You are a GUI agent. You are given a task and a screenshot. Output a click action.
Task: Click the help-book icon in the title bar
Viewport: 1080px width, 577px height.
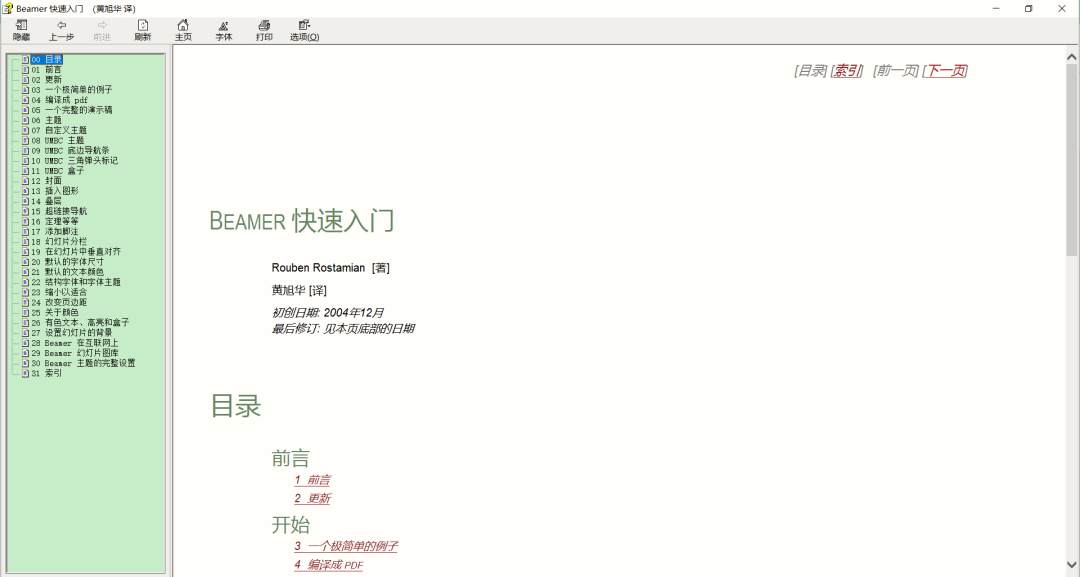8,8
